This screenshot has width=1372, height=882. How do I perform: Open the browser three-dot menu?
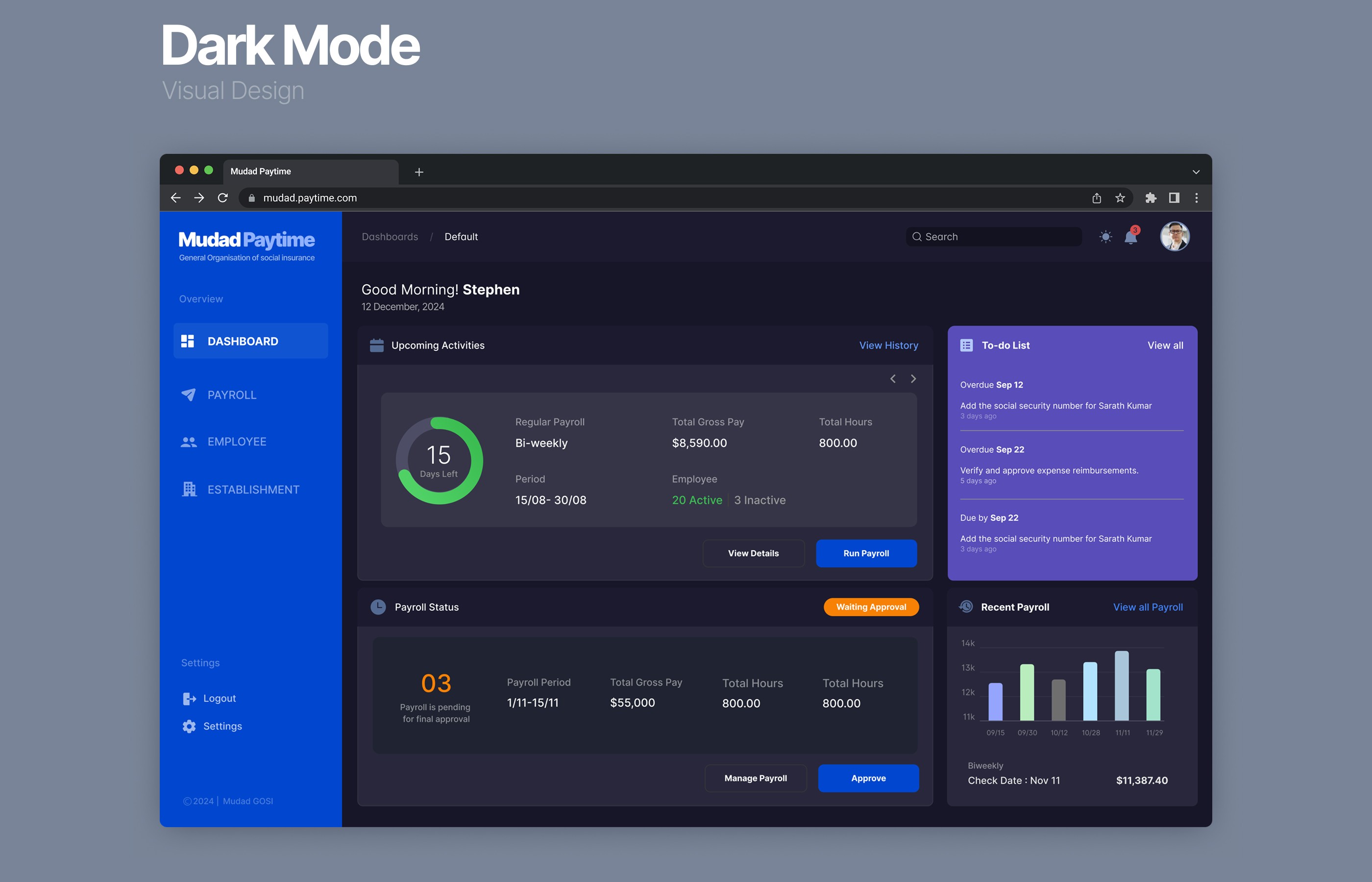1196,198
